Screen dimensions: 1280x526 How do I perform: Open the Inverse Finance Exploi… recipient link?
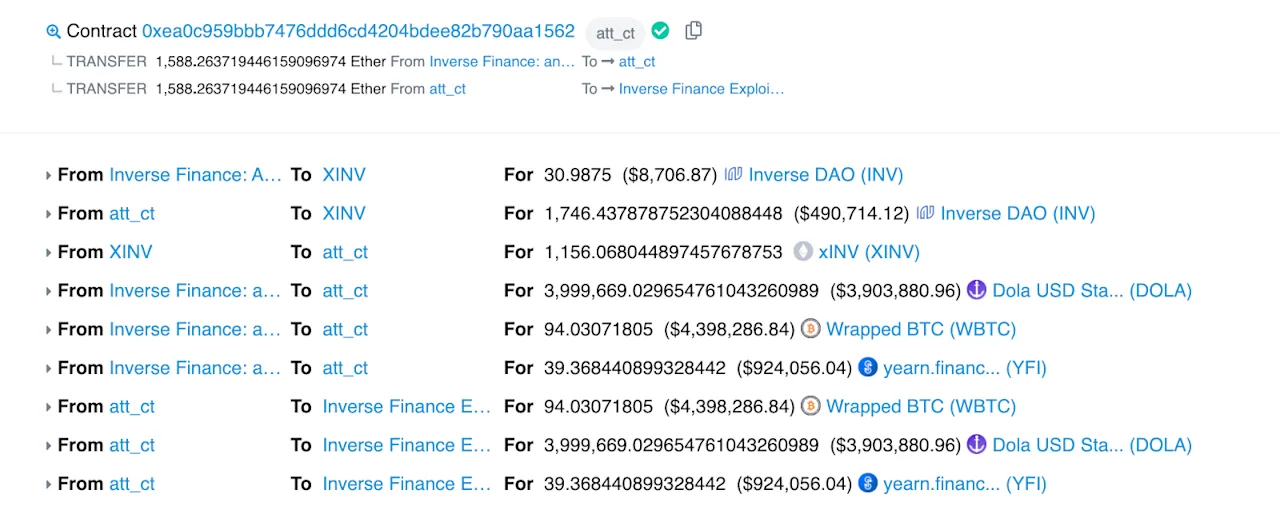tap(701, 89)
